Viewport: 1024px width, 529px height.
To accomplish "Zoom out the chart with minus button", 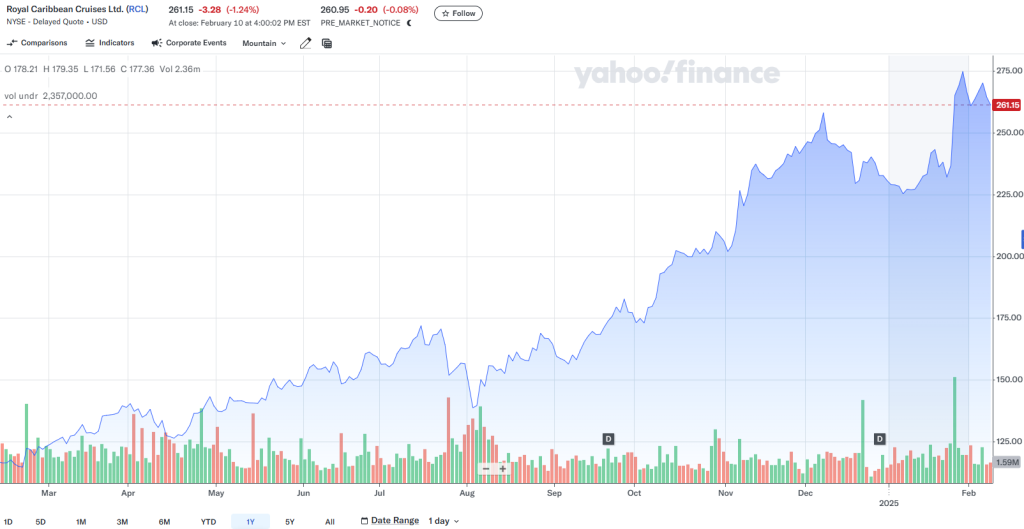I will point(486,468).
